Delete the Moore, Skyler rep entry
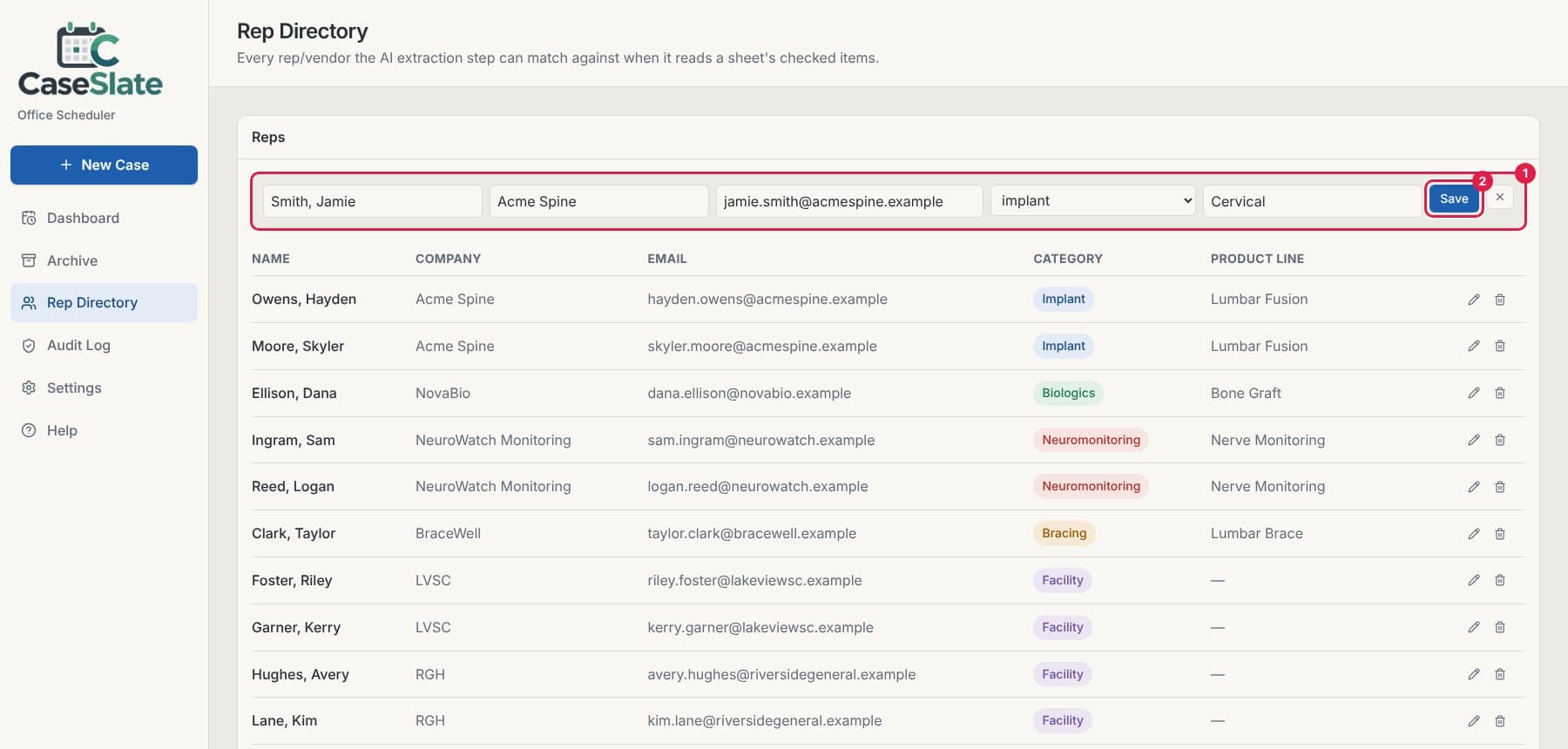The height and width of the screenshot is (749, 1568). (x=1500, y=346)
